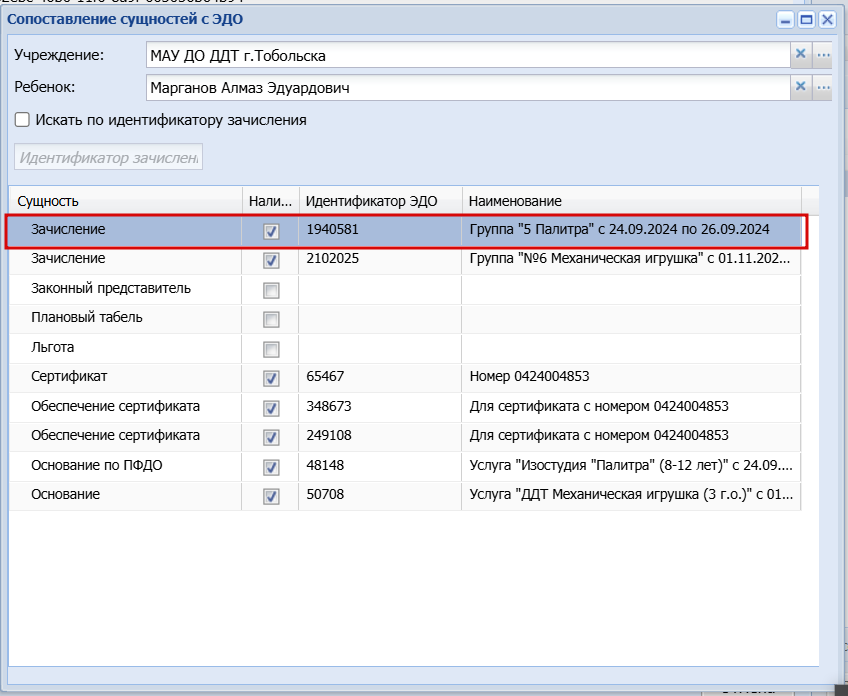
Task: Toggle checkbox in Законный представитель row
Action: point(271,290)
